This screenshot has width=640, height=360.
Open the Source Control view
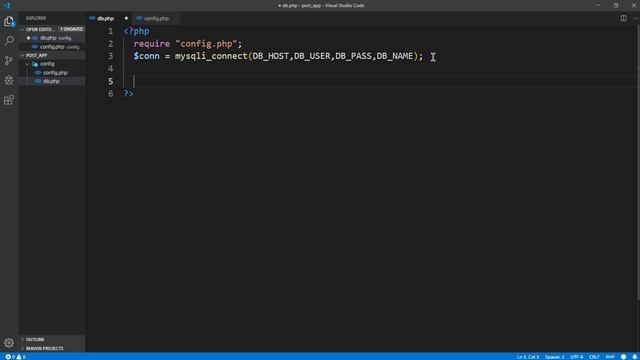click(x=9, y=60)
